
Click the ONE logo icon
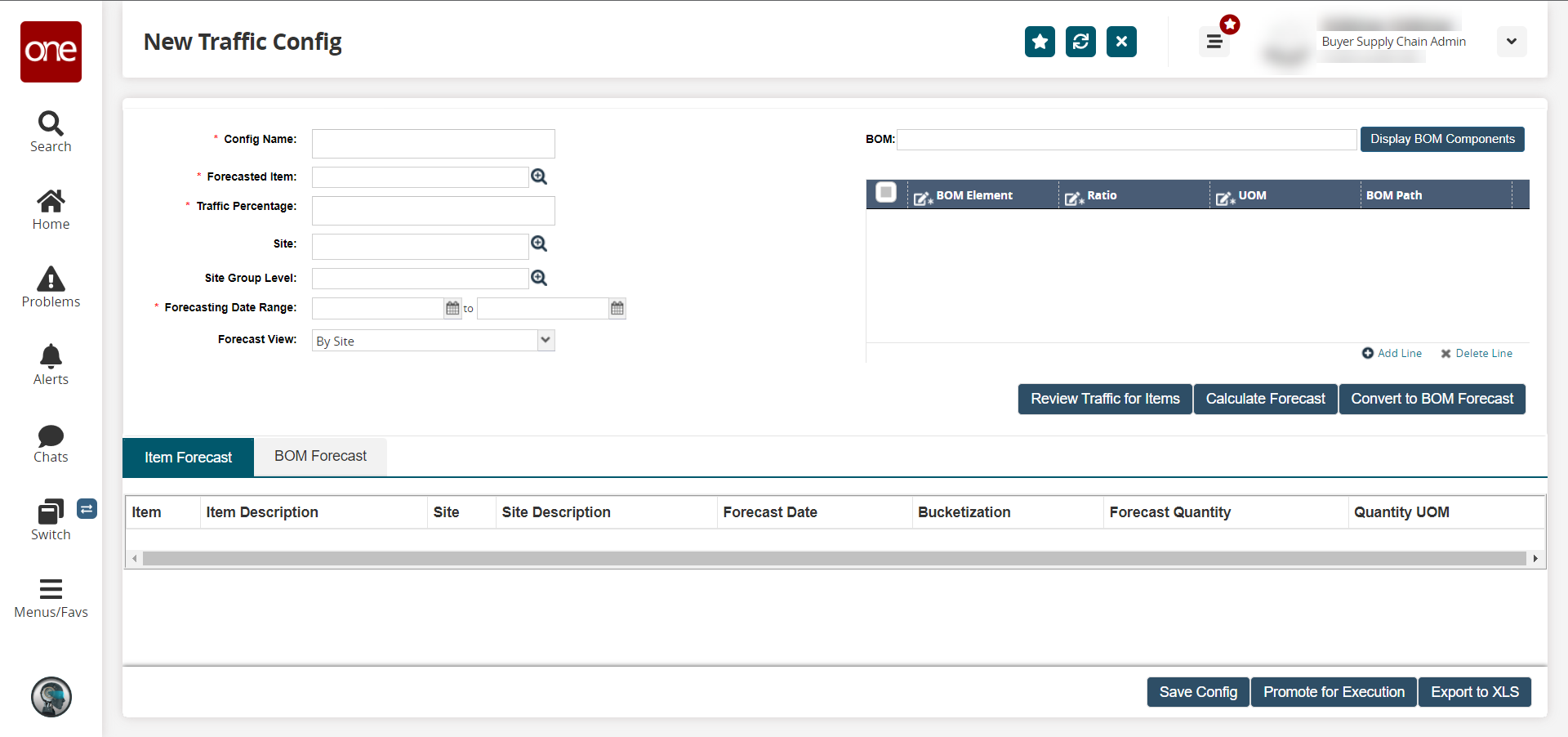coord(51,51)
